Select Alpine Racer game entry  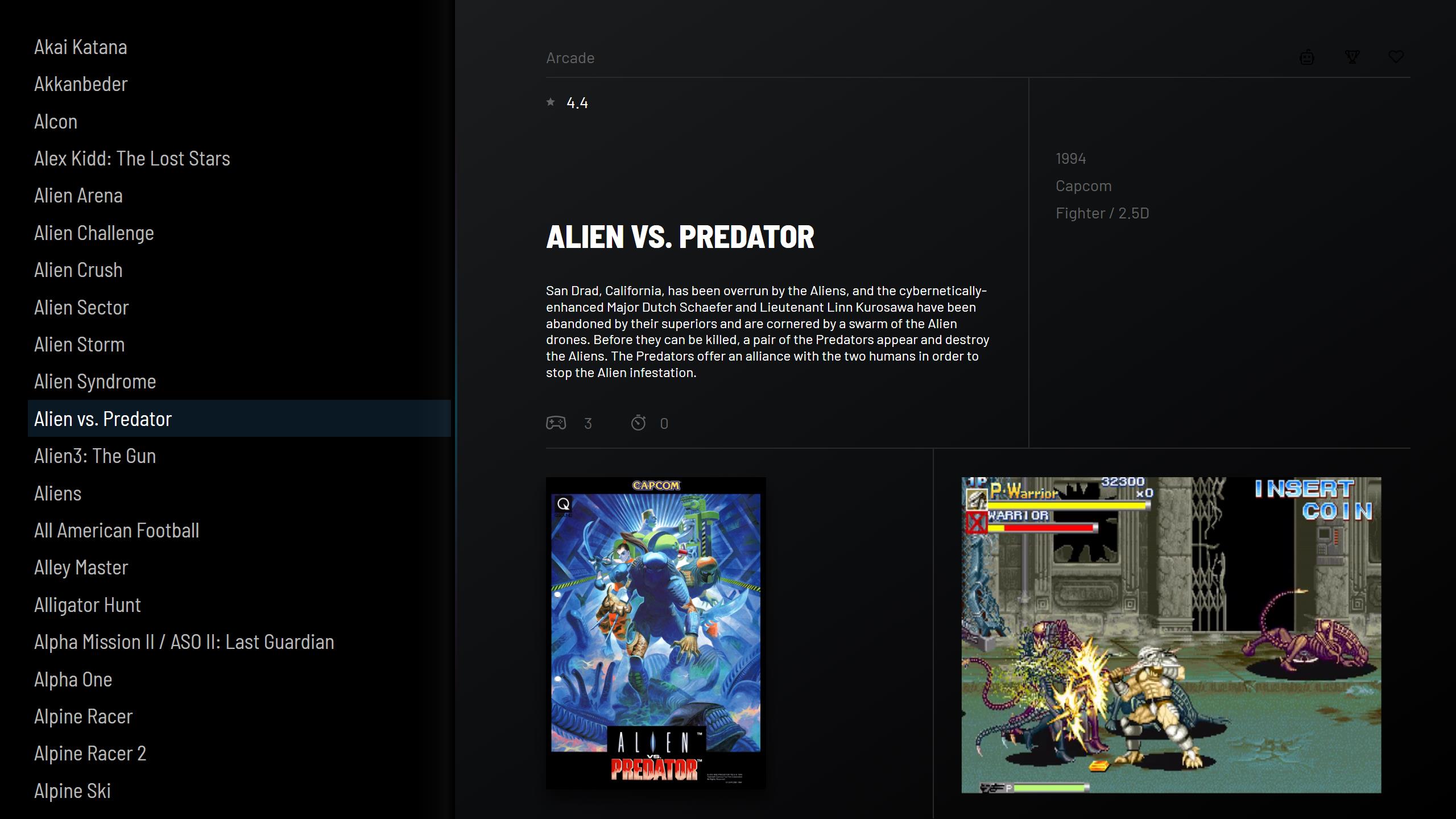pyautogui.click(x=239, y=716)
